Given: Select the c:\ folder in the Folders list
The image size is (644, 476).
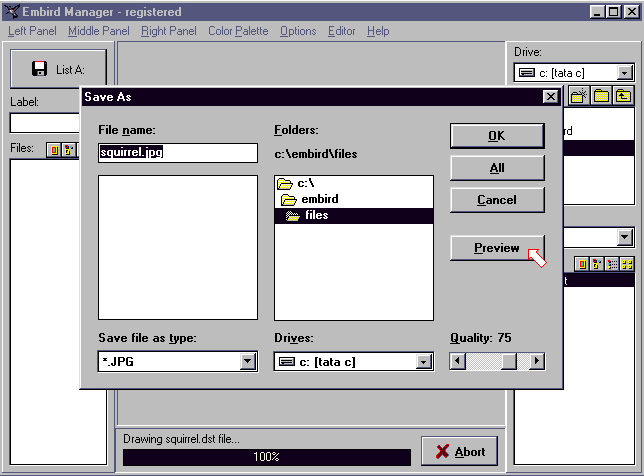Looking at the screenshot, I should pyautogui.click(x=354, y=184).
